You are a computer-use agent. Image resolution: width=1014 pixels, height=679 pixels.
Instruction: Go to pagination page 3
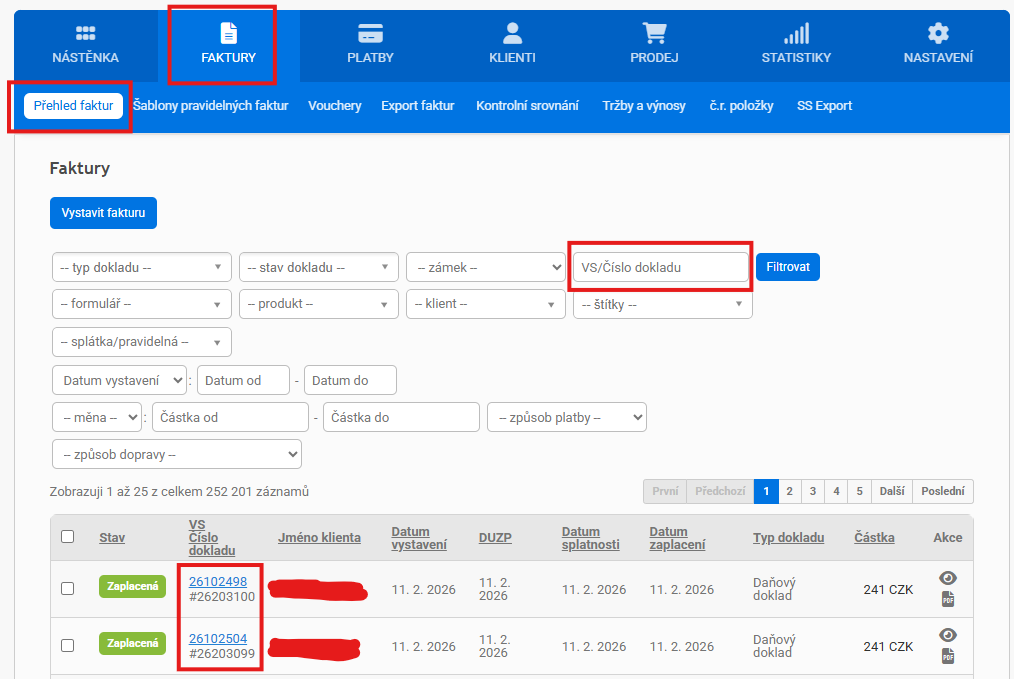point(813,491)
